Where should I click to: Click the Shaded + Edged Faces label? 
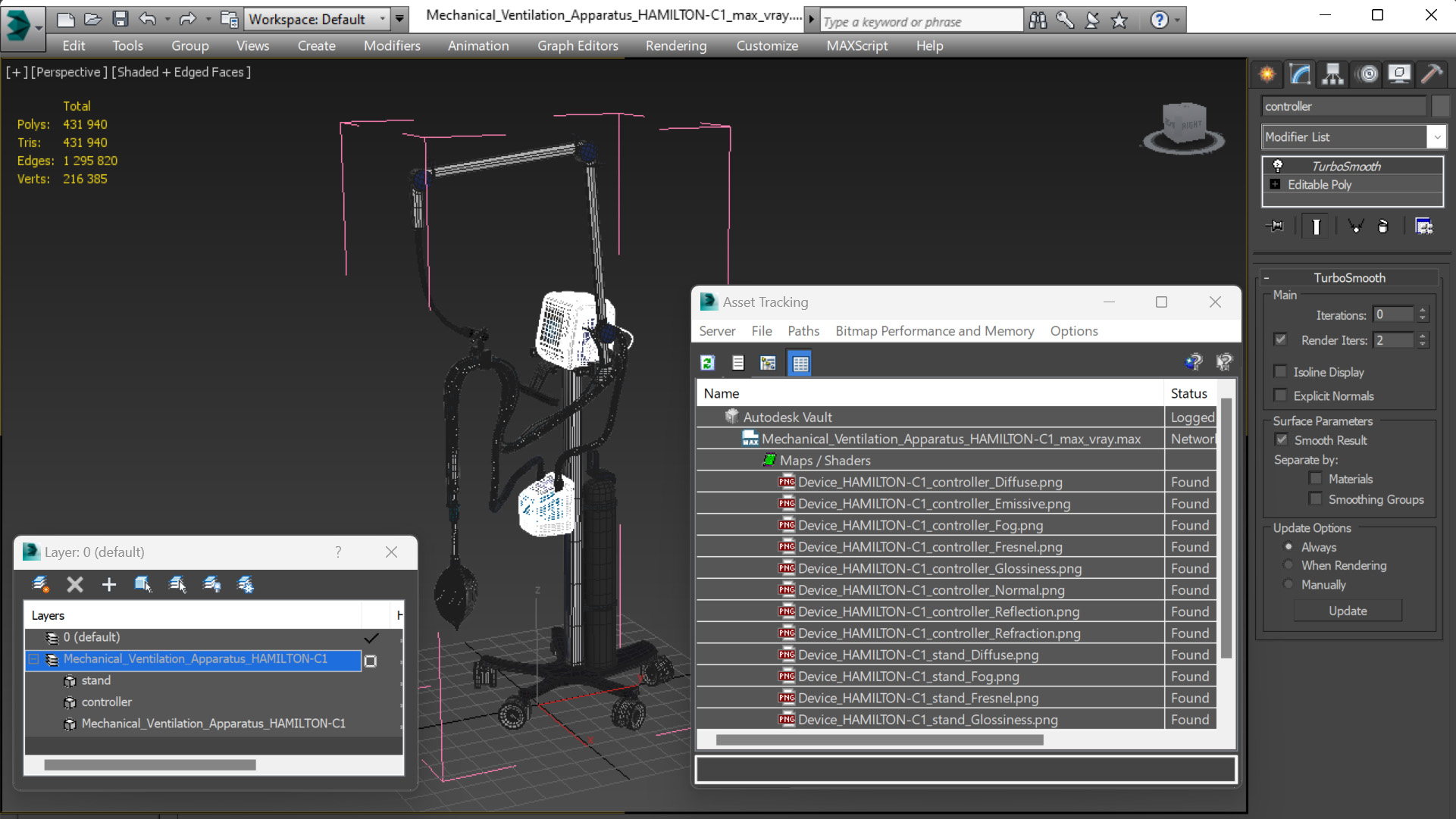pyautogui.click(x=181, y=72)
